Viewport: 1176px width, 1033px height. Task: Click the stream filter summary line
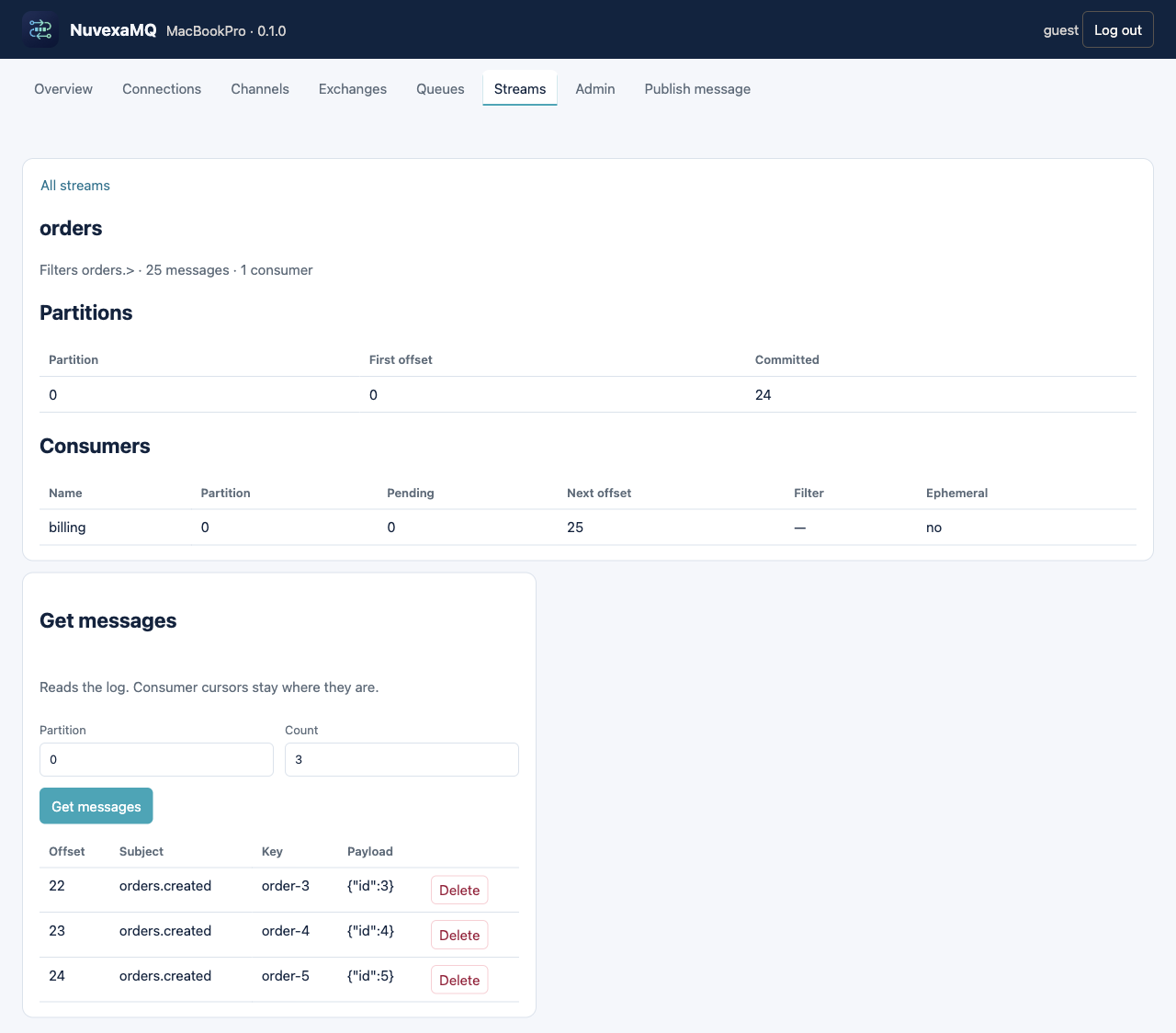point(176,270)
